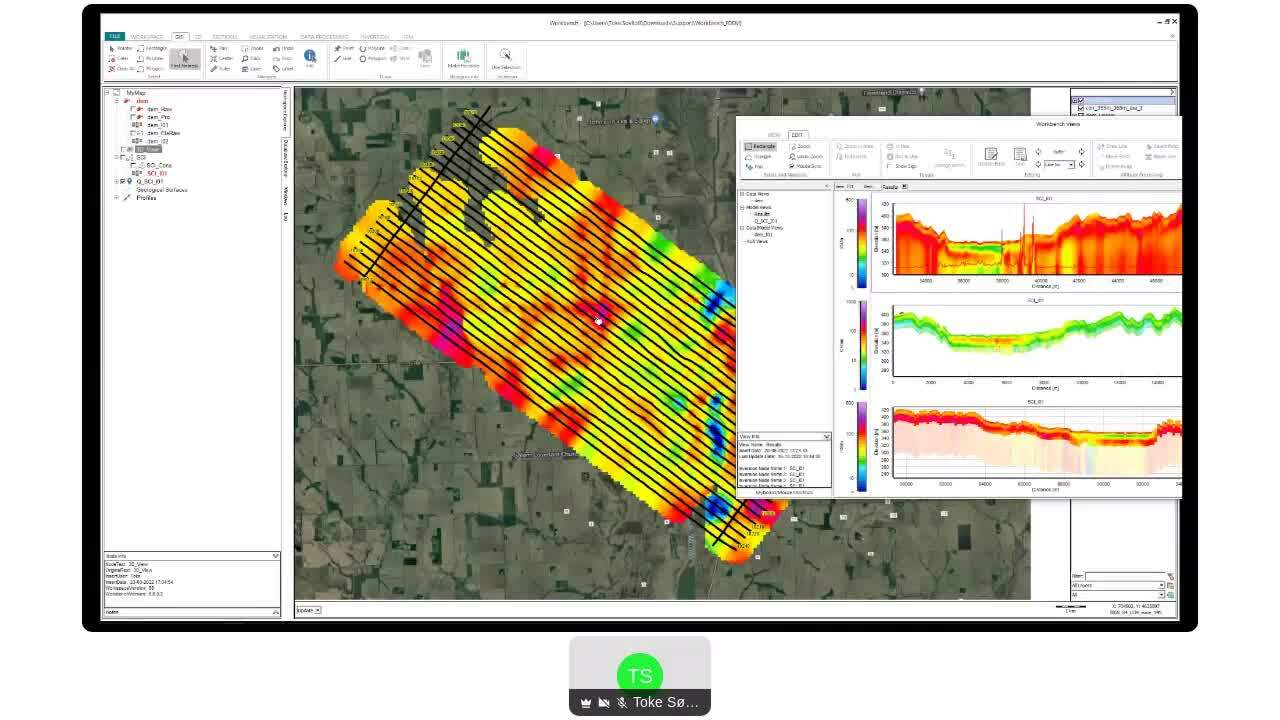Toggle dem_Raw layer checkbox
The image size is (1280, 720).
coord(133,109)
